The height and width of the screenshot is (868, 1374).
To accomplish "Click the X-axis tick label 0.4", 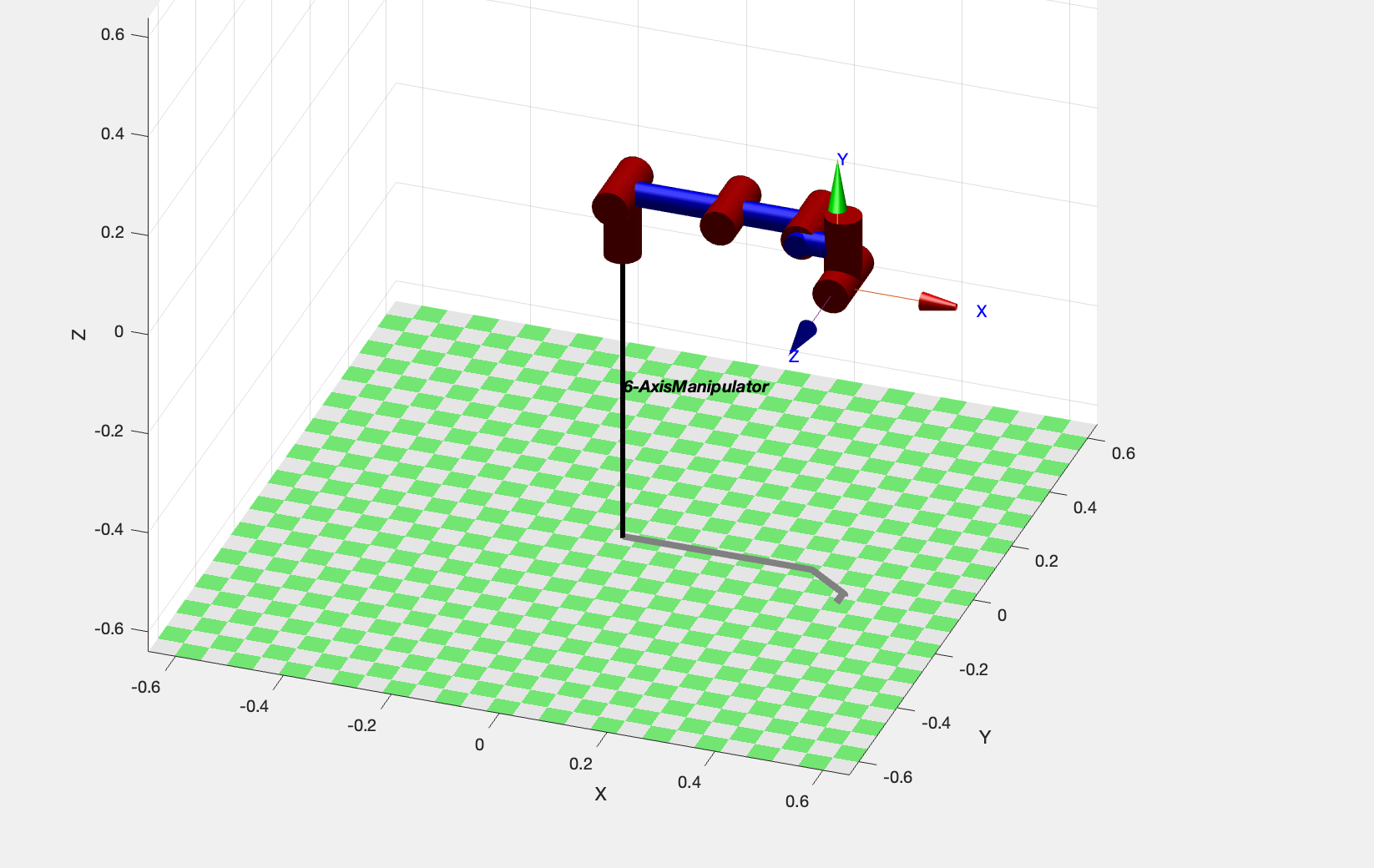I will click(x=690, y=783).
